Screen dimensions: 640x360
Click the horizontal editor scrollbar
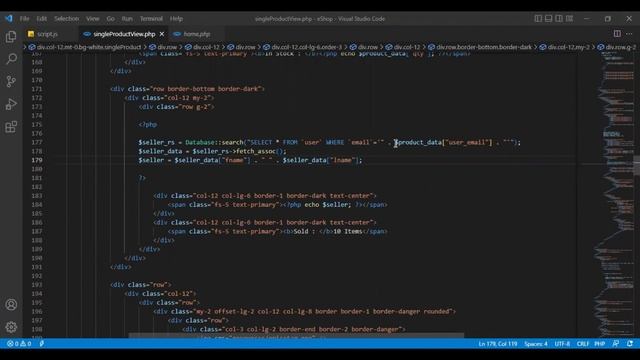click(296, 336)
